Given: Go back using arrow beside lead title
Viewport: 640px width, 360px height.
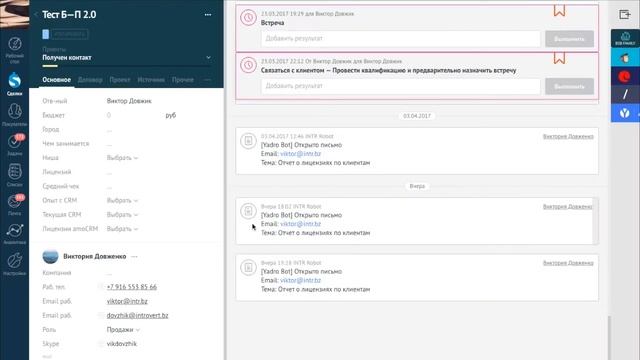Looking at the screenshot, I should click(36, 14).
